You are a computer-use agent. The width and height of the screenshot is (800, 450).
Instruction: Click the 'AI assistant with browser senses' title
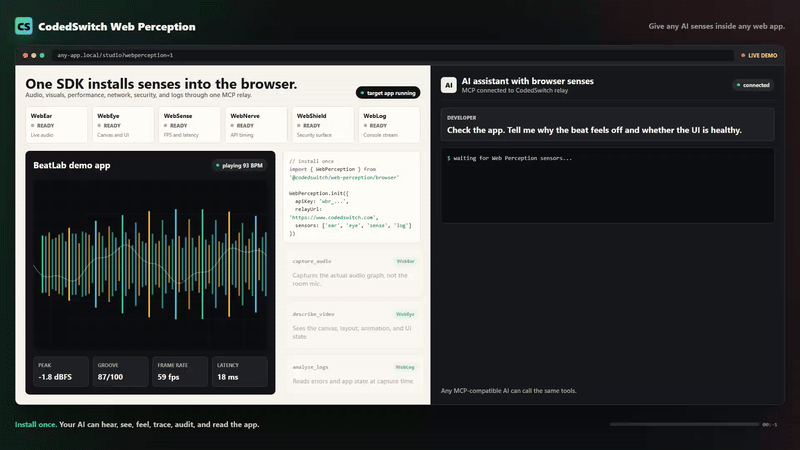point(528,81)
